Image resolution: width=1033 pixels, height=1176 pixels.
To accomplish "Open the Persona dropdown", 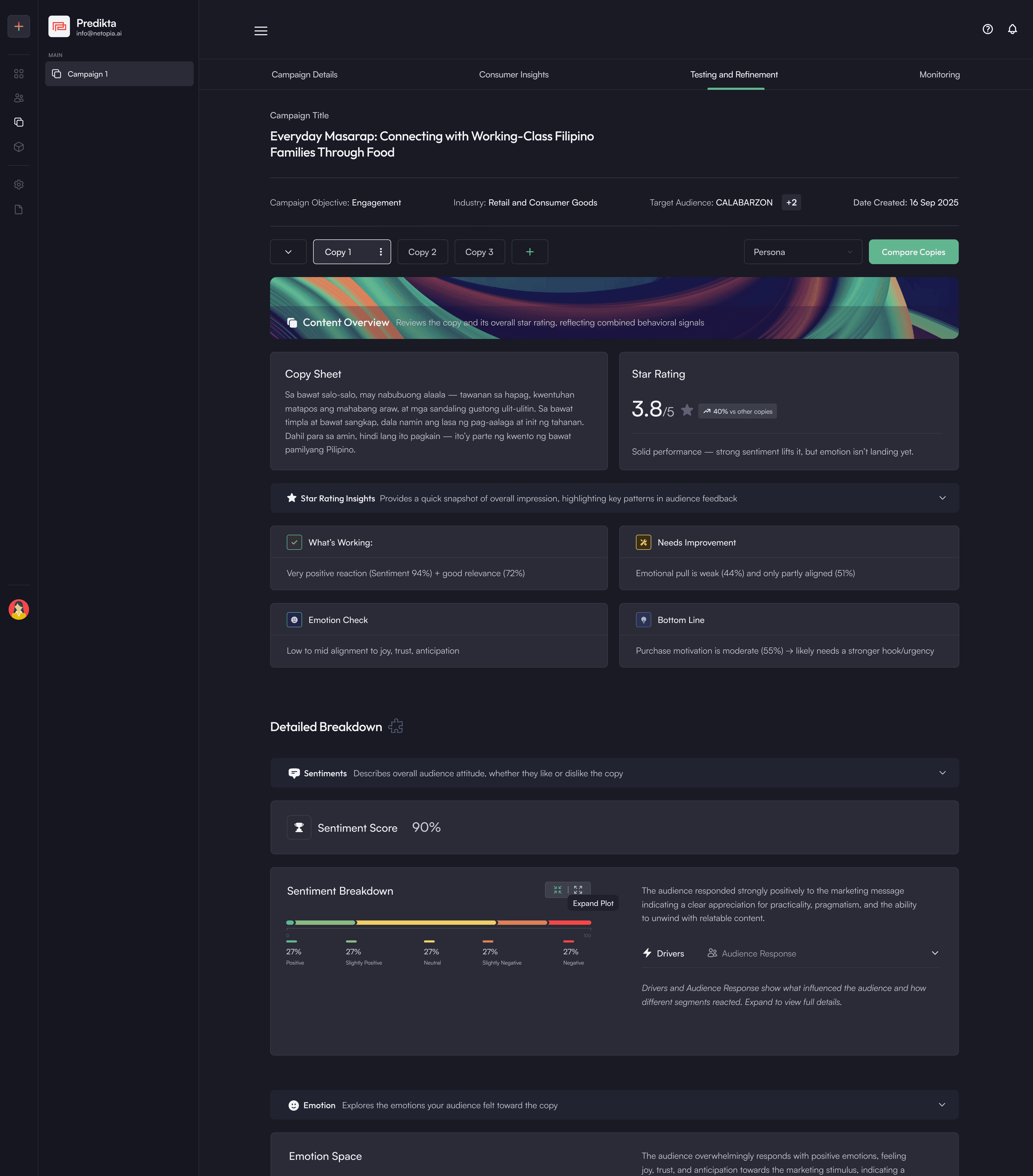I will tap(802, 252).
